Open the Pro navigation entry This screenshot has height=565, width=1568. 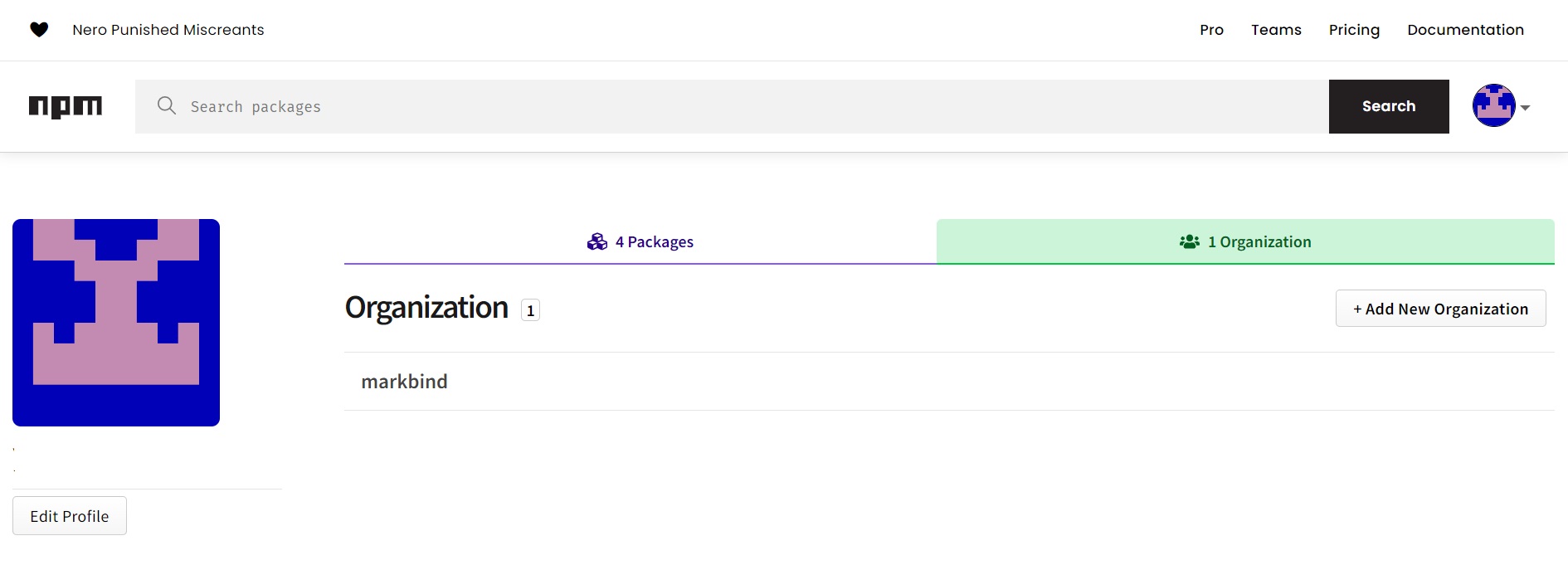click(1210, 29)
